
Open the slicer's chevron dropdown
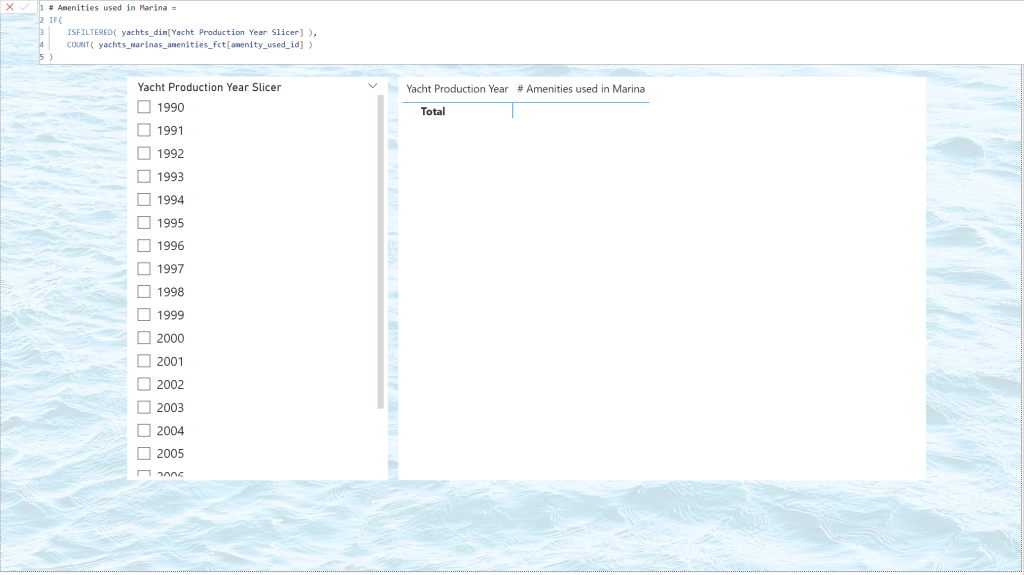pyautogui.click(x=373, y=87)
